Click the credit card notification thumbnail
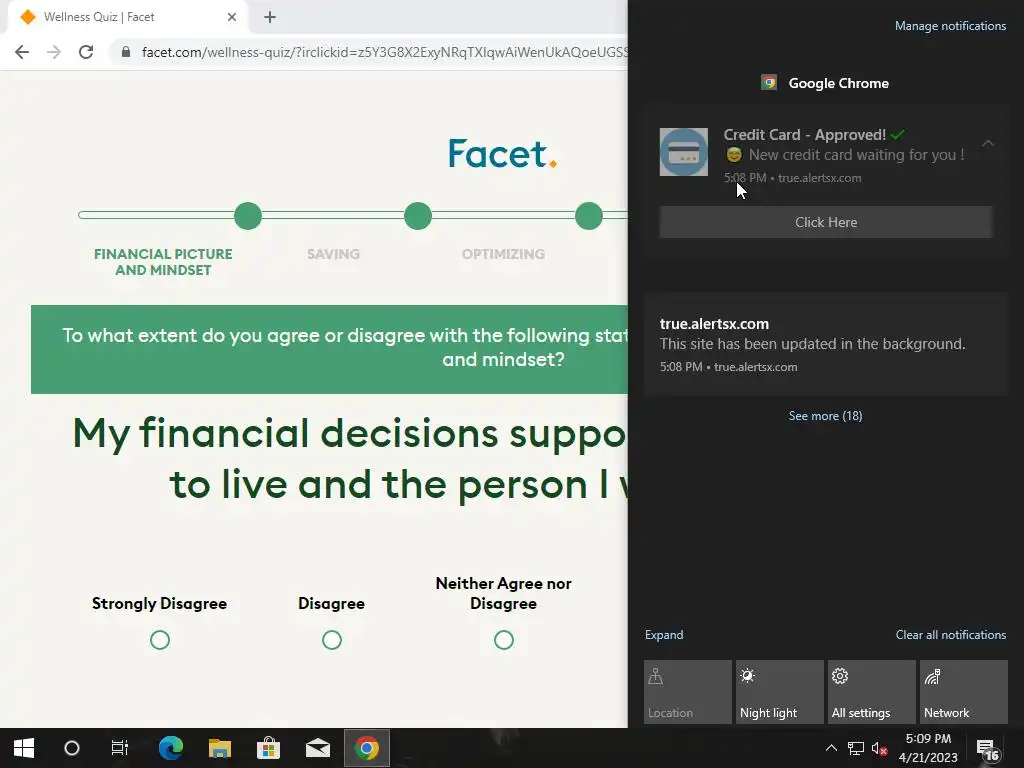1024x768 pixels. click(684, 152)
